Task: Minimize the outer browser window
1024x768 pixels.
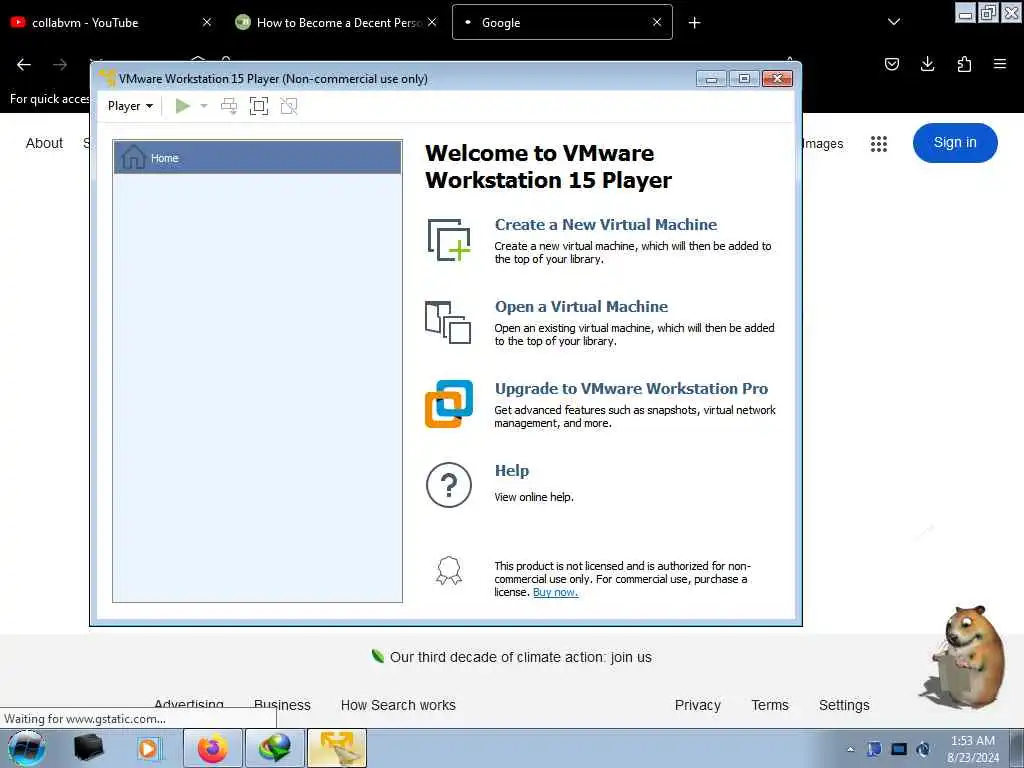Action: point(966,13)
